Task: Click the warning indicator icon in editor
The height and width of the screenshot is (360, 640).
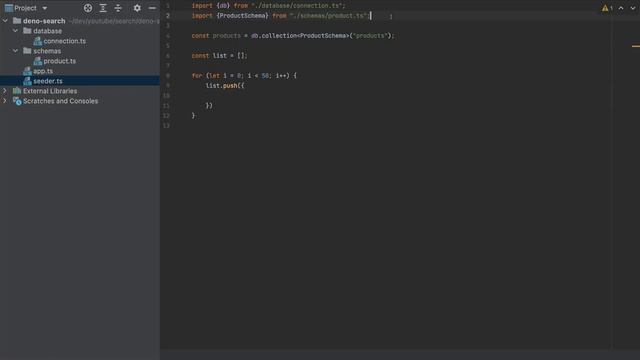Action: 605,8
